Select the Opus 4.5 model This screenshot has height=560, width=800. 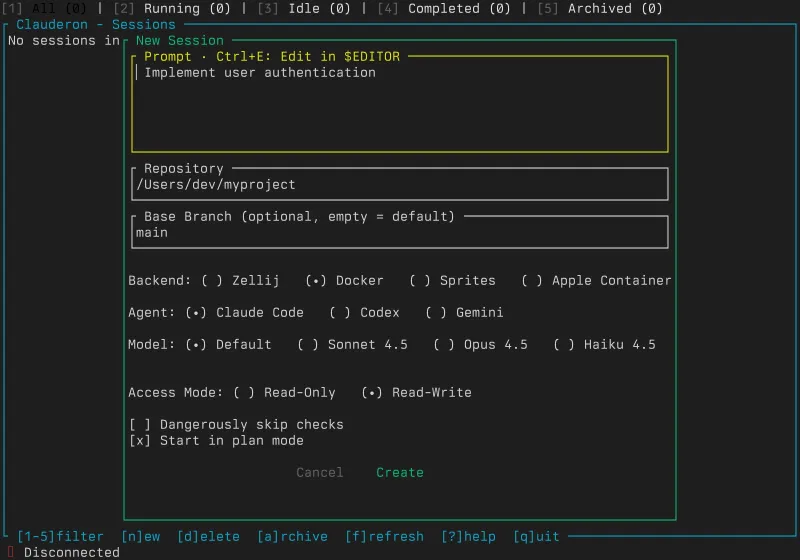click(x=480, y=345)
